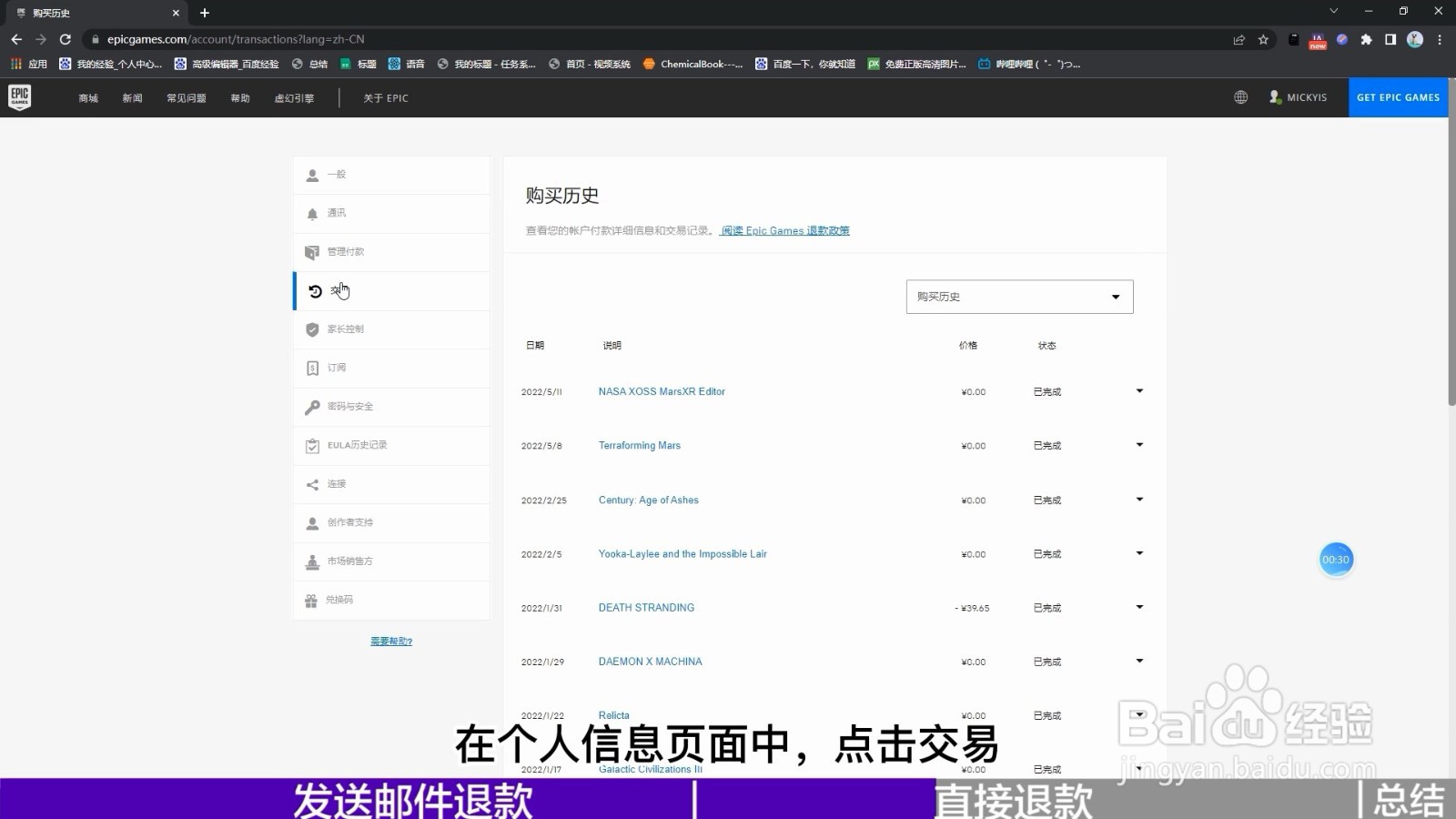Open the 商城 store menu

(x=88, y=98)
